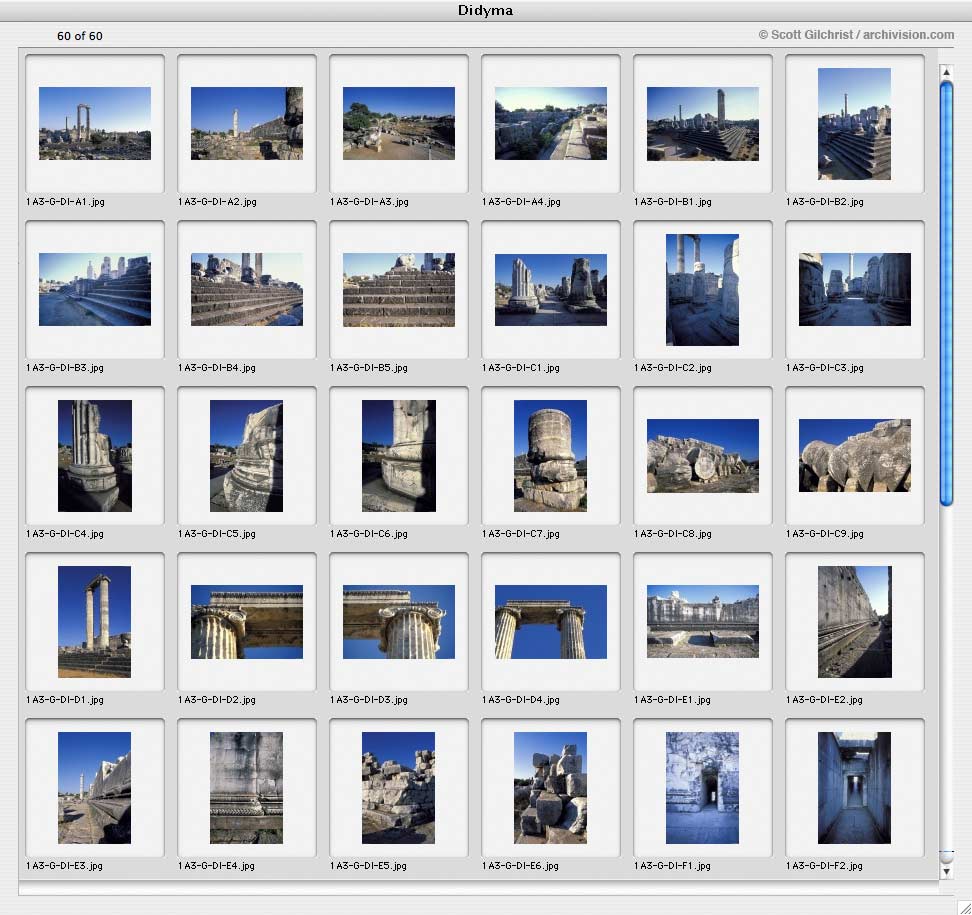Select the 1A3-G-DI-B3.jpg steps photo

point(95,290)
